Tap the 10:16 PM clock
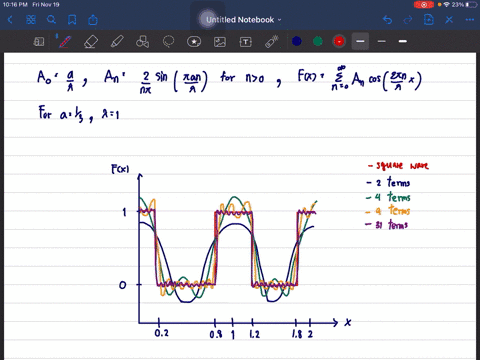This screenshot has height=360, width=480. pyautogui.click(x=15, y=5)
